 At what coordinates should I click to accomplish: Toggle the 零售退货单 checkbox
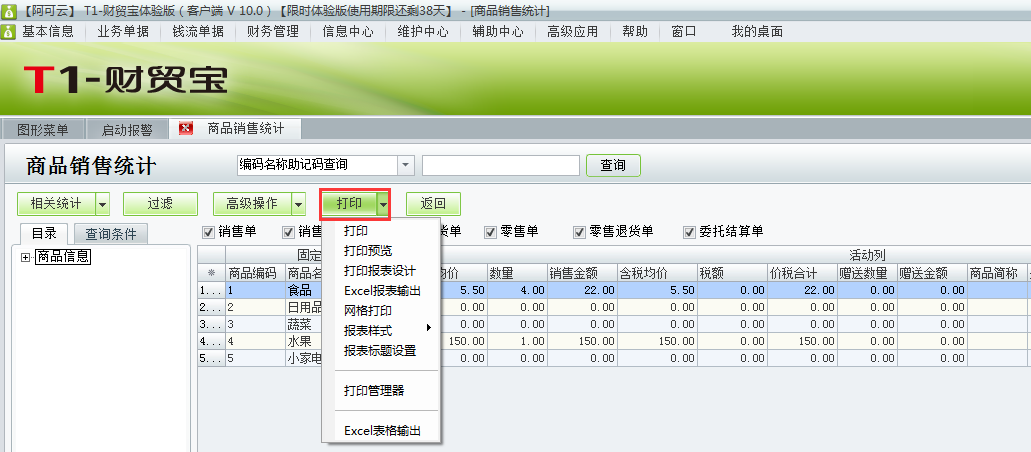(x=579, y=232)
